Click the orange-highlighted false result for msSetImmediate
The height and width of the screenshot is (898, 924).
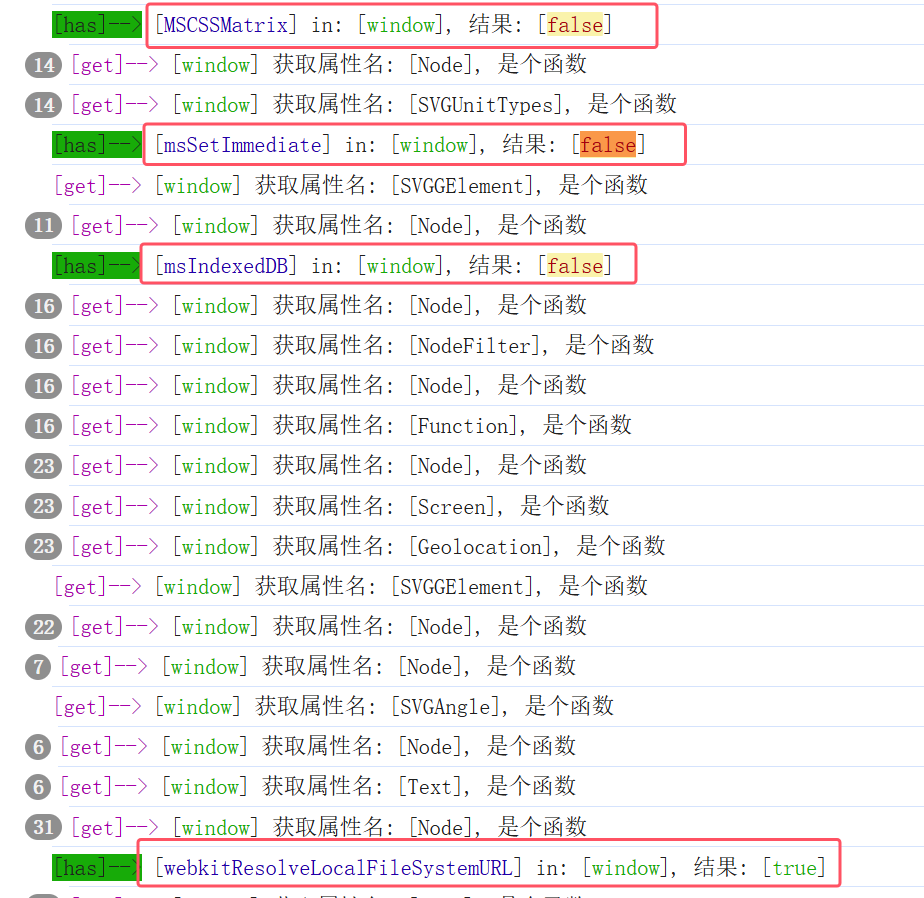[608, 145]
